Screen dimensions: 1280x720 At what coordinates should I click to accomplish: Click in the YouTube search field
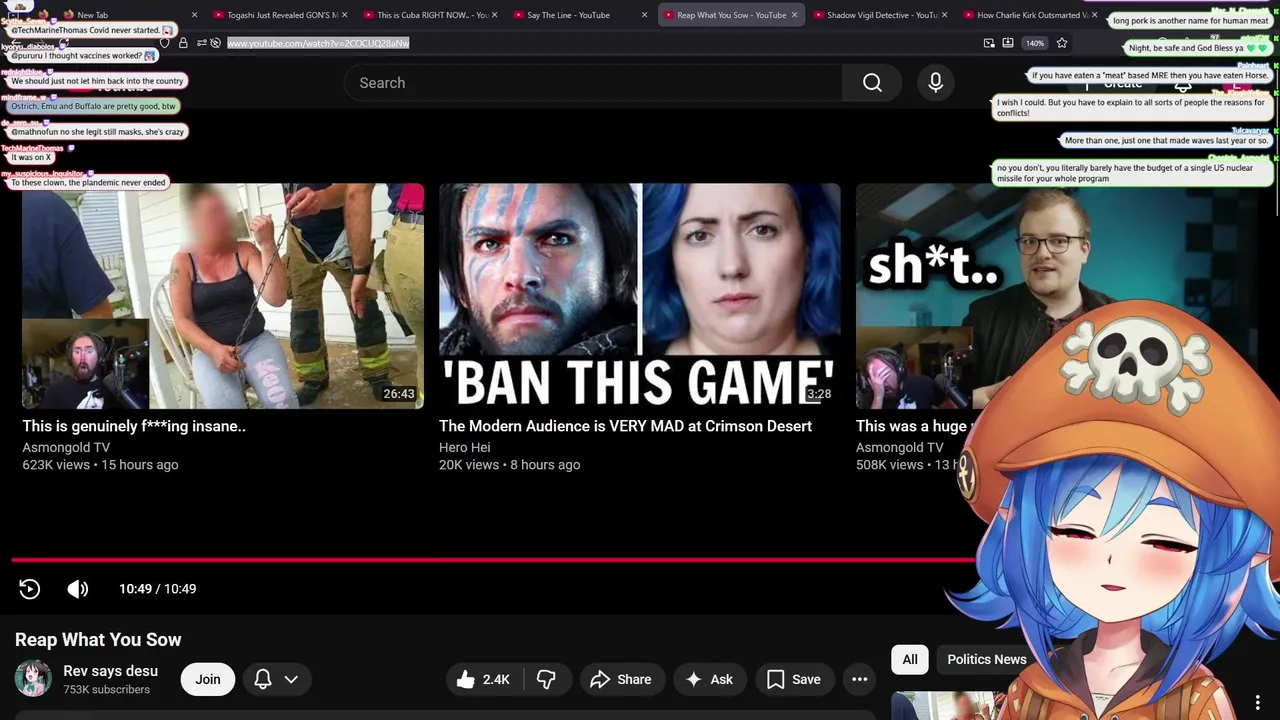point(593,83)
